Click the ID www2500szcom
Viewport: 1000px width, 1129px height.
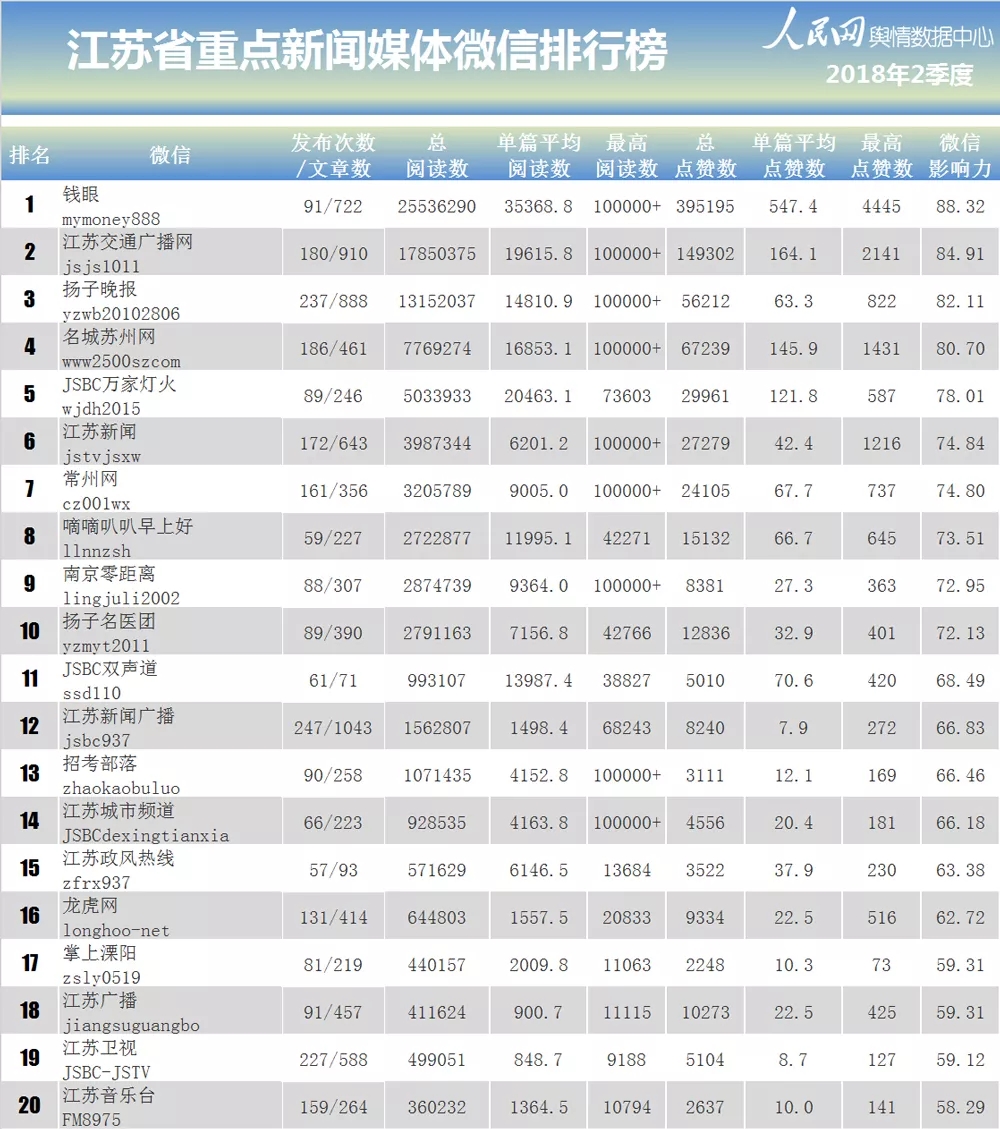pos(121,361)
